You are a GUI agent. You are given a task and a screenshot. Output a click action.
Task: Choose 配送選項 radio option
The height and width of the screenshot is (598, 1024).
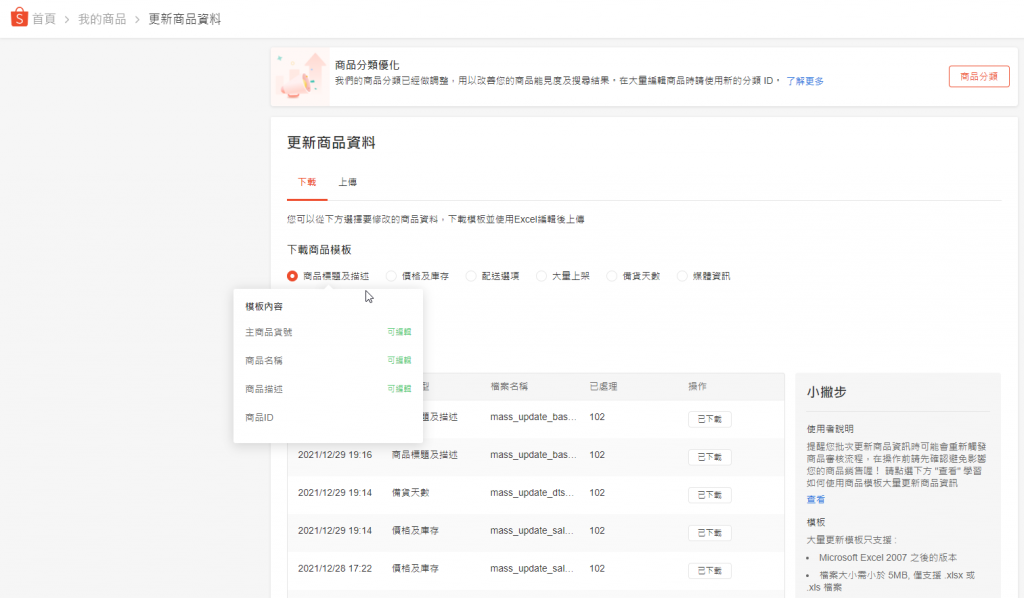[x=471, y=276]
